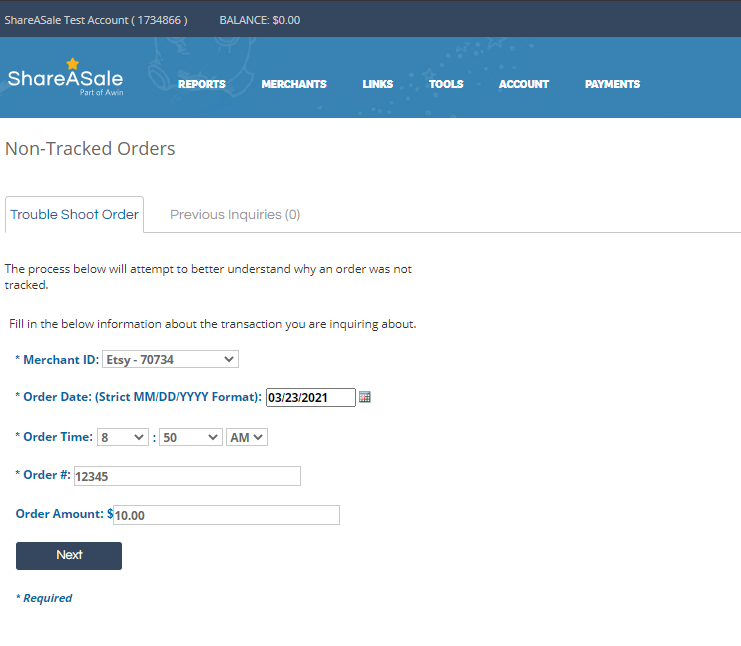Click the Order Date input field
This screenshot has width=741, height=646.
[x=310, y=397]
